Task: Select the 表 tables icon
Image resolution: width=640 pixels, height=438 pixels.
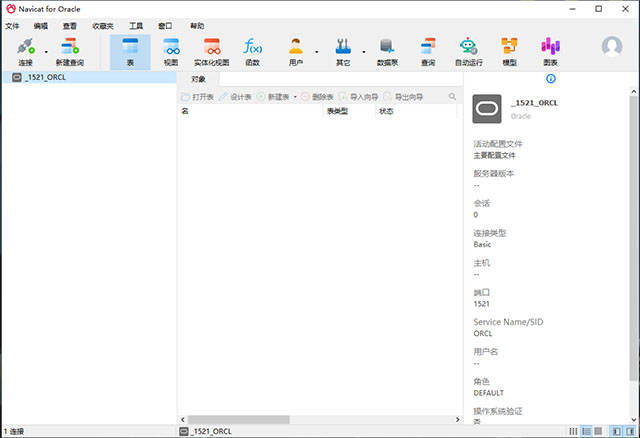Action: [130, 52]
